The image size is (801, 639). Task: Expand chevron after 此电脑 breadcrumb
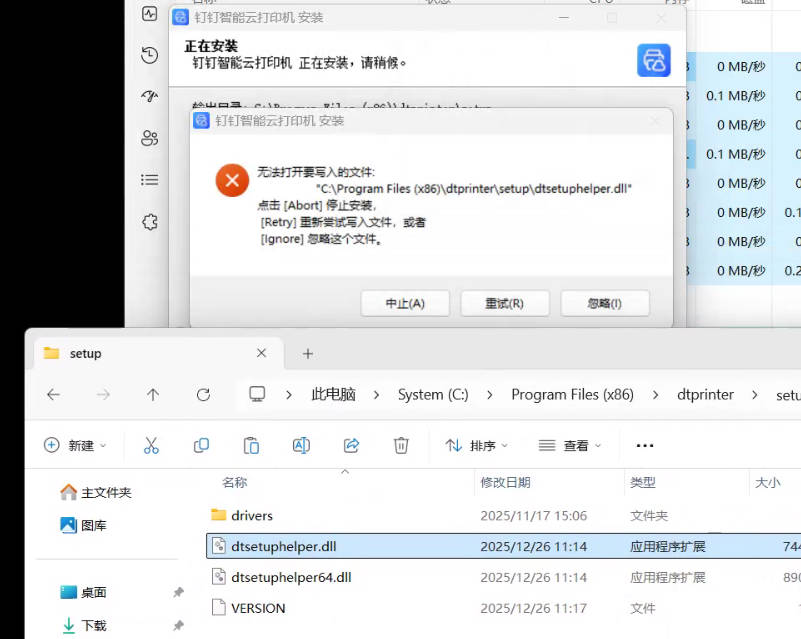(376, 395)
